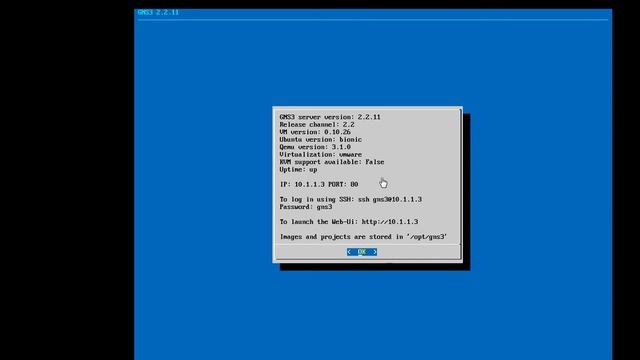Click the 'GNS3 2.2.11' title at top
Image resolution: width=640 pixels, height=360 pixels.
click(158, 12)
